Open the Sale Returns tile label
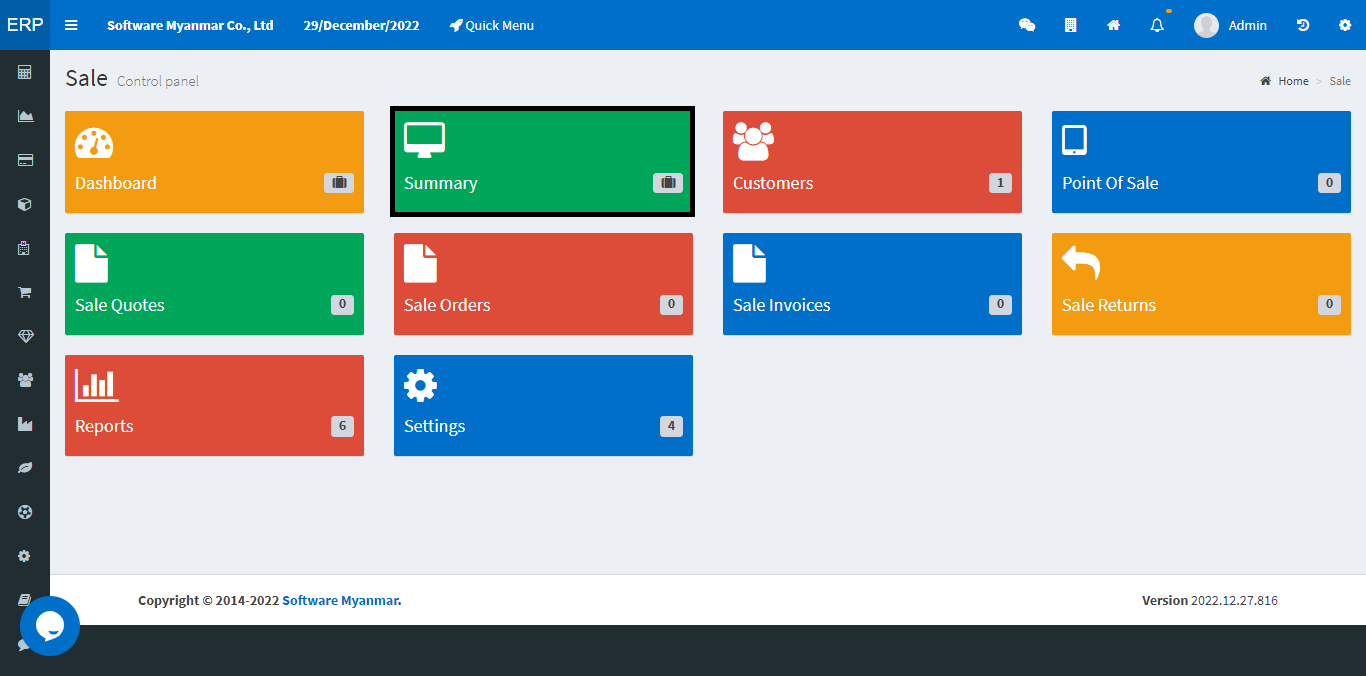Image resolution: width=1366 pixels, height=676 pixels. point(1109,305)
